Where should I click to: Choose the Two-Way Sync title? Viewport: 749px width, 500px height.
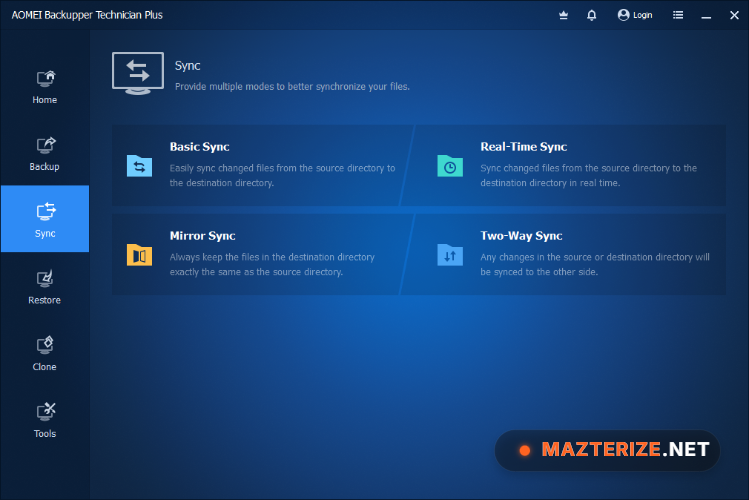tap(521, 235)
